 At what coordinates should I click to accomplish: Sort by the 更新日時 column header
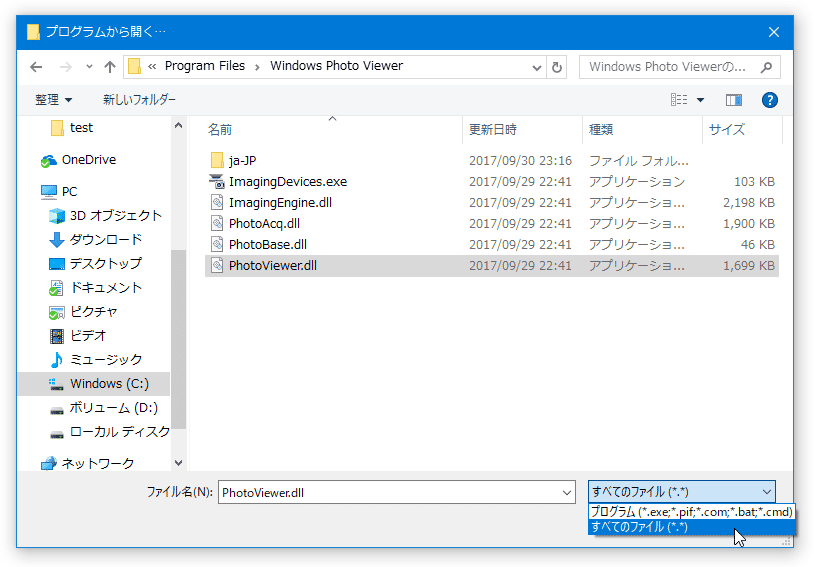tap(522, 129)
